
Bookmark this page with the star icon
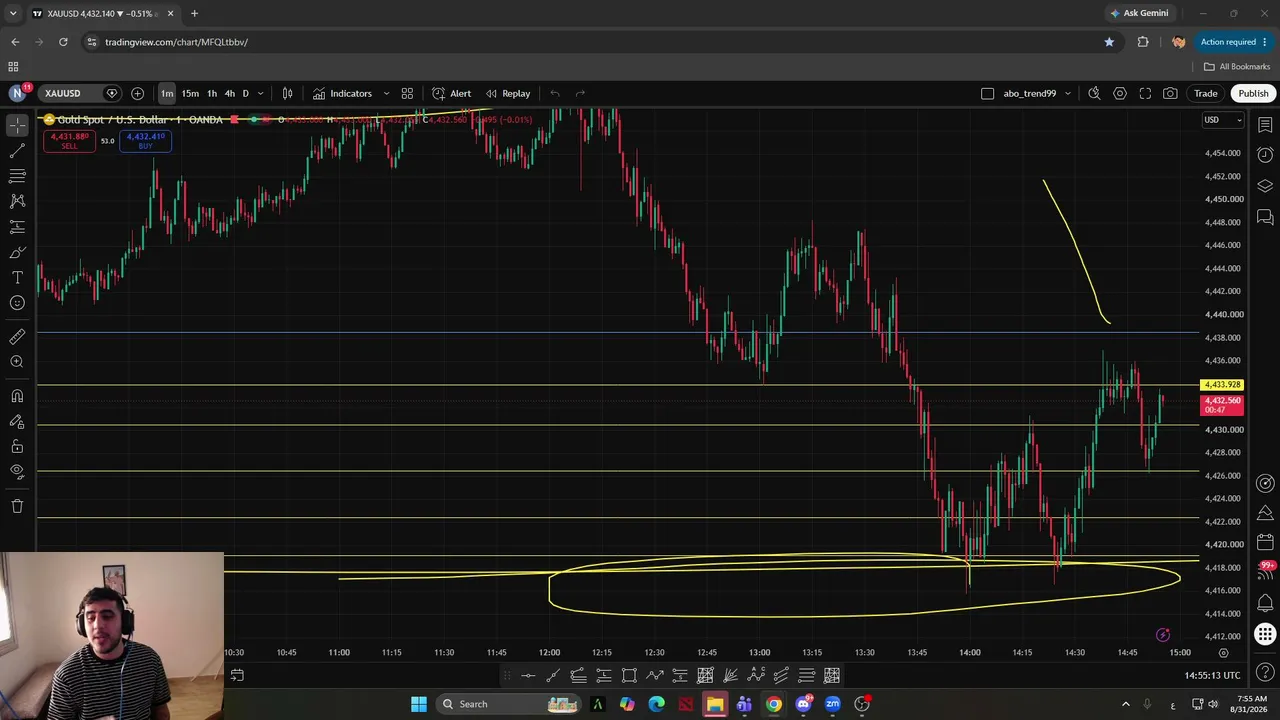(1109, 42)
